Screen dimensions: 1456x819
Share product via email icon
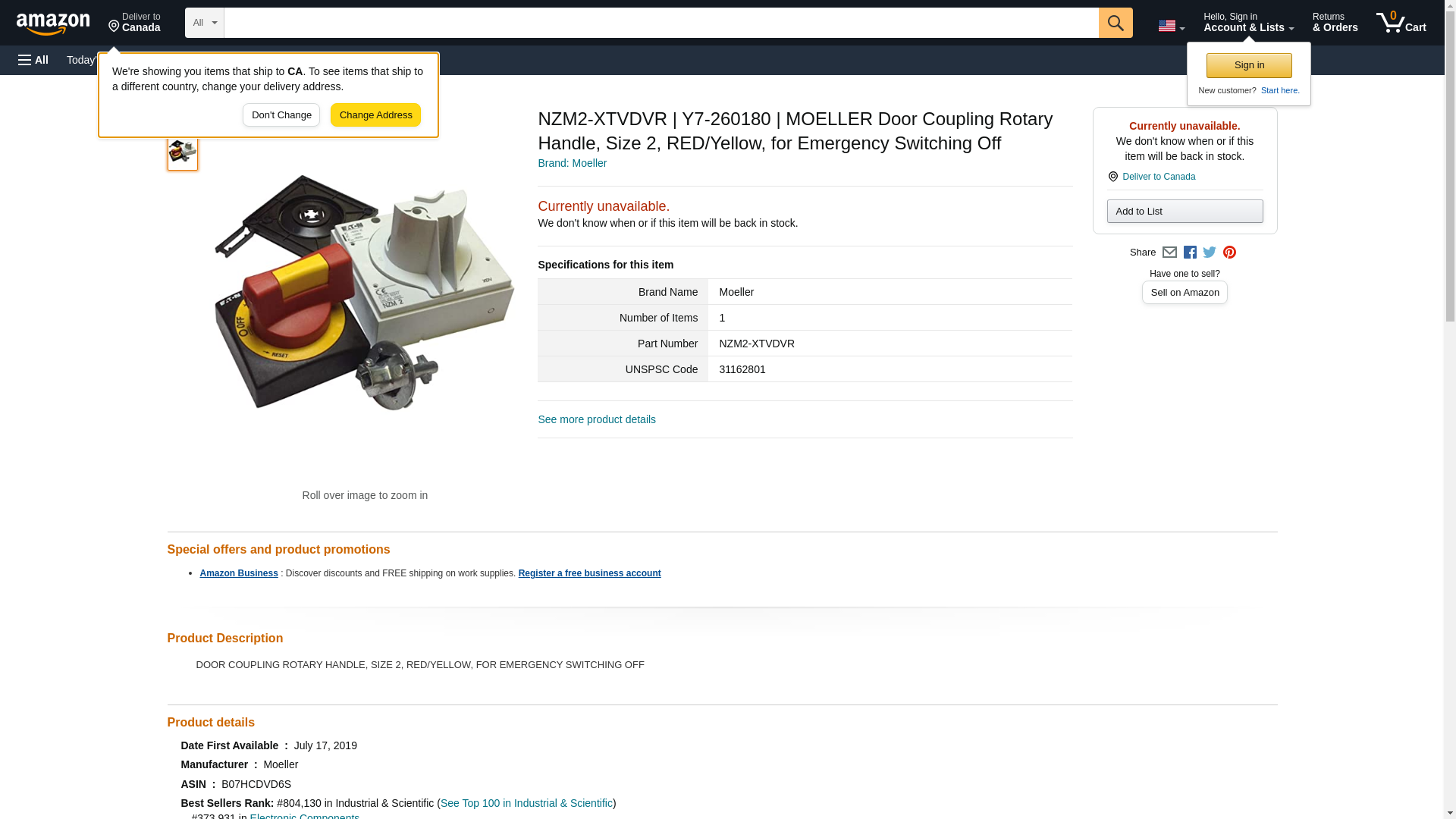point(1169,253)
